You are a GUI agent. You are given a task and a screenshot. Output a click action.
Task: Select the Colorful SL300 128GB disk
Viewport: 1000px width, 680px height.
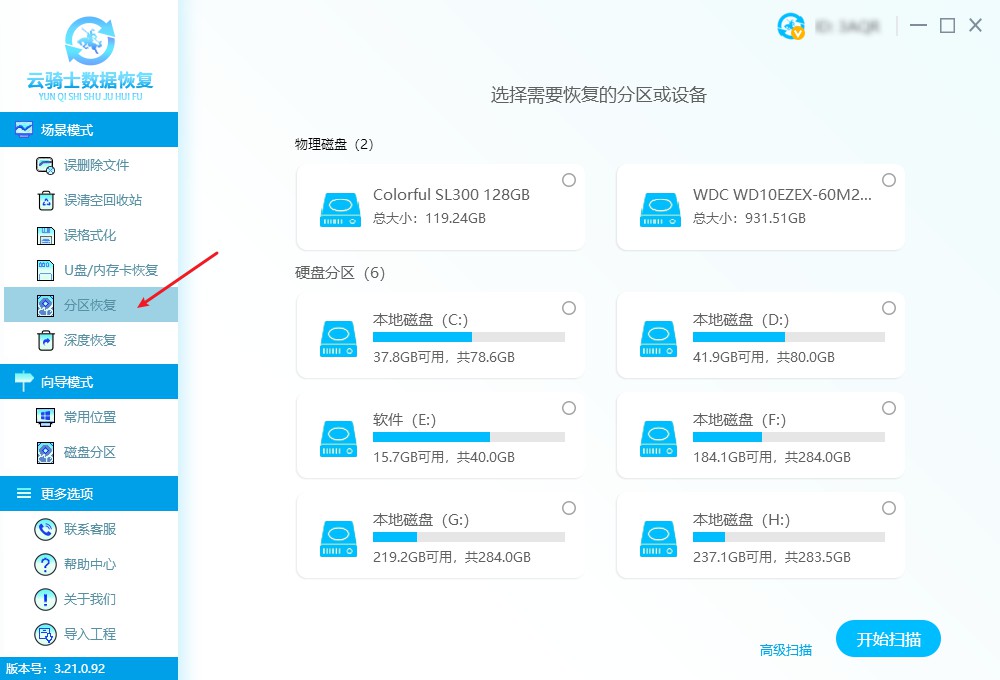(x=440, y=206)
